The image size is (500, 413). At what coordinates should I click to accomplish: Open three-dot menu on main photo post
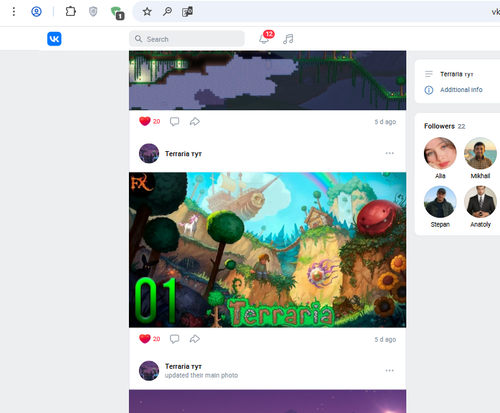point(389,371)
